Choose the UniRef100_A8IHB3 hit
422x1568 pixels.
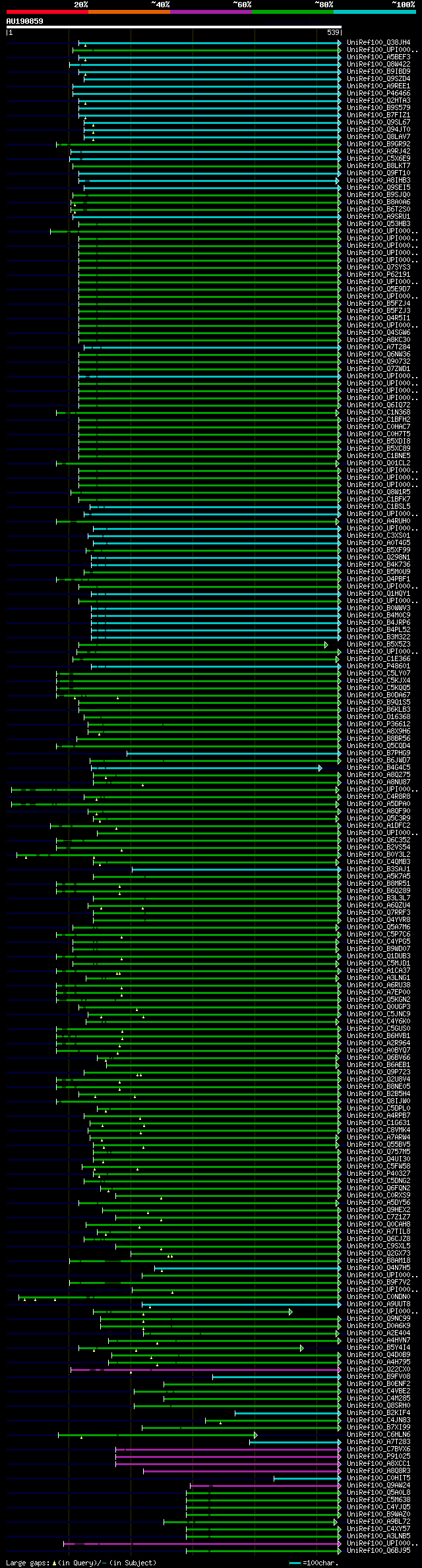pyautogui.click(x=378, y=181)
